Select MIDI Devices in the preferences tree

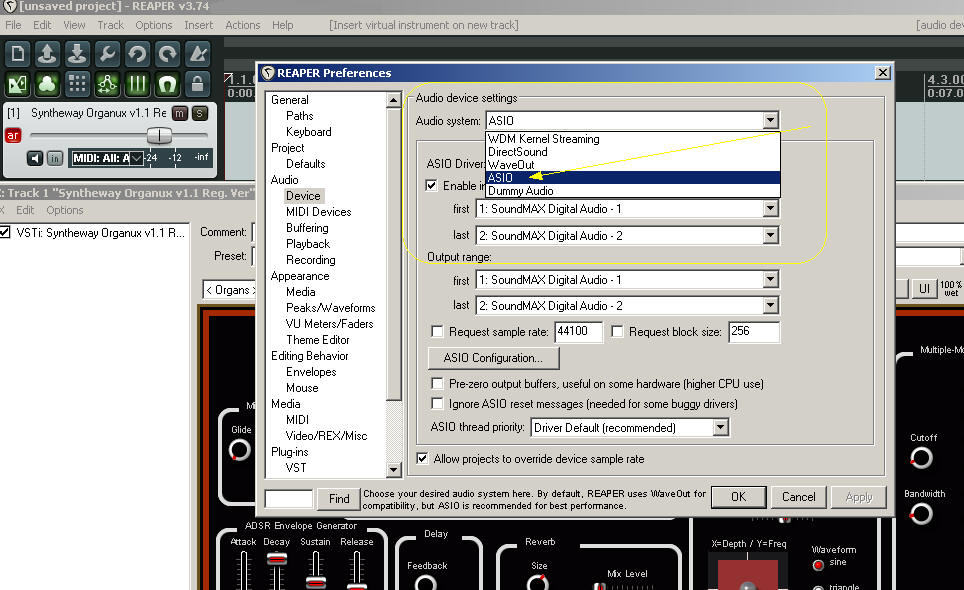318,212
